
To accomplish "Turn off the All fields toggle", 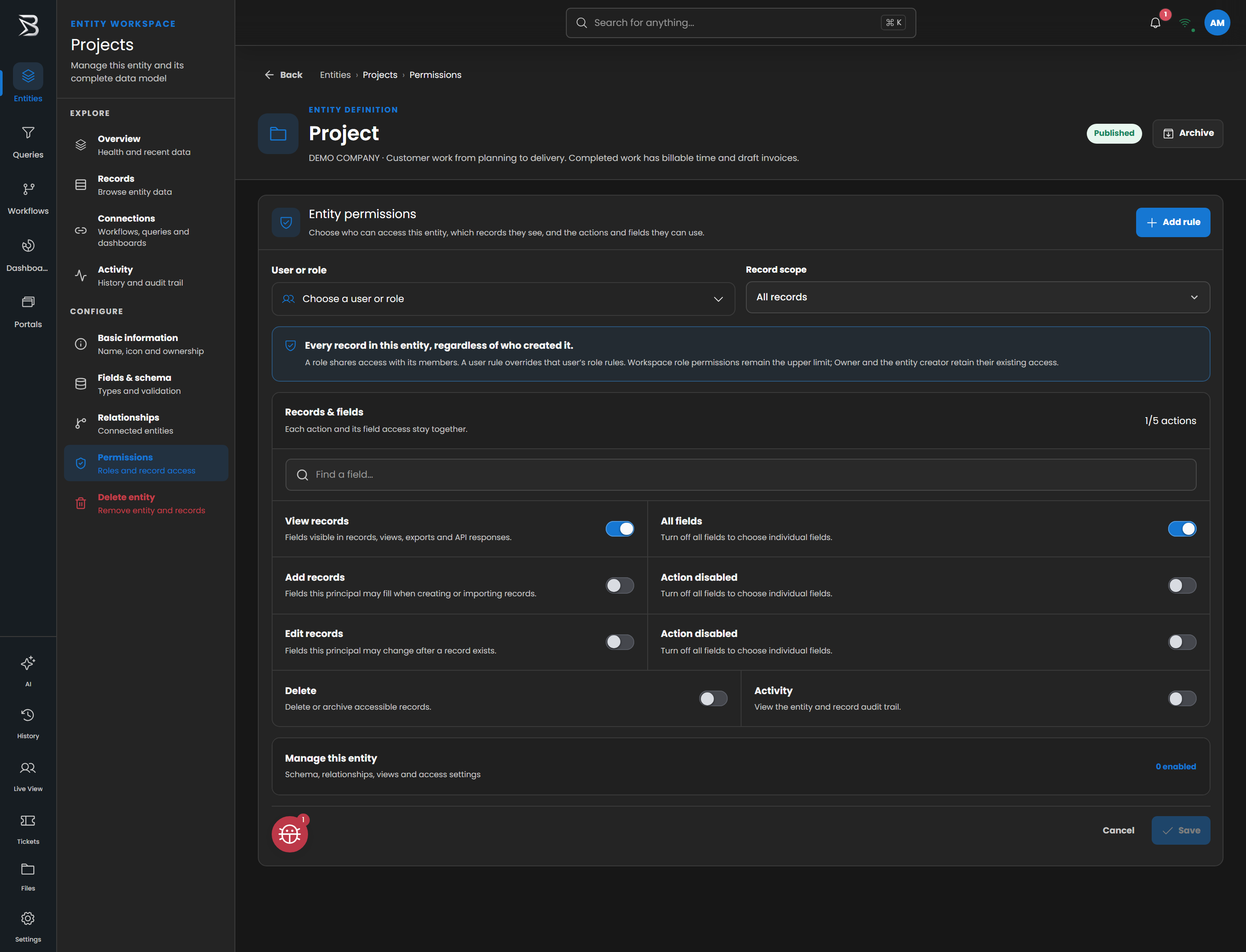I will click(1182, 529).
